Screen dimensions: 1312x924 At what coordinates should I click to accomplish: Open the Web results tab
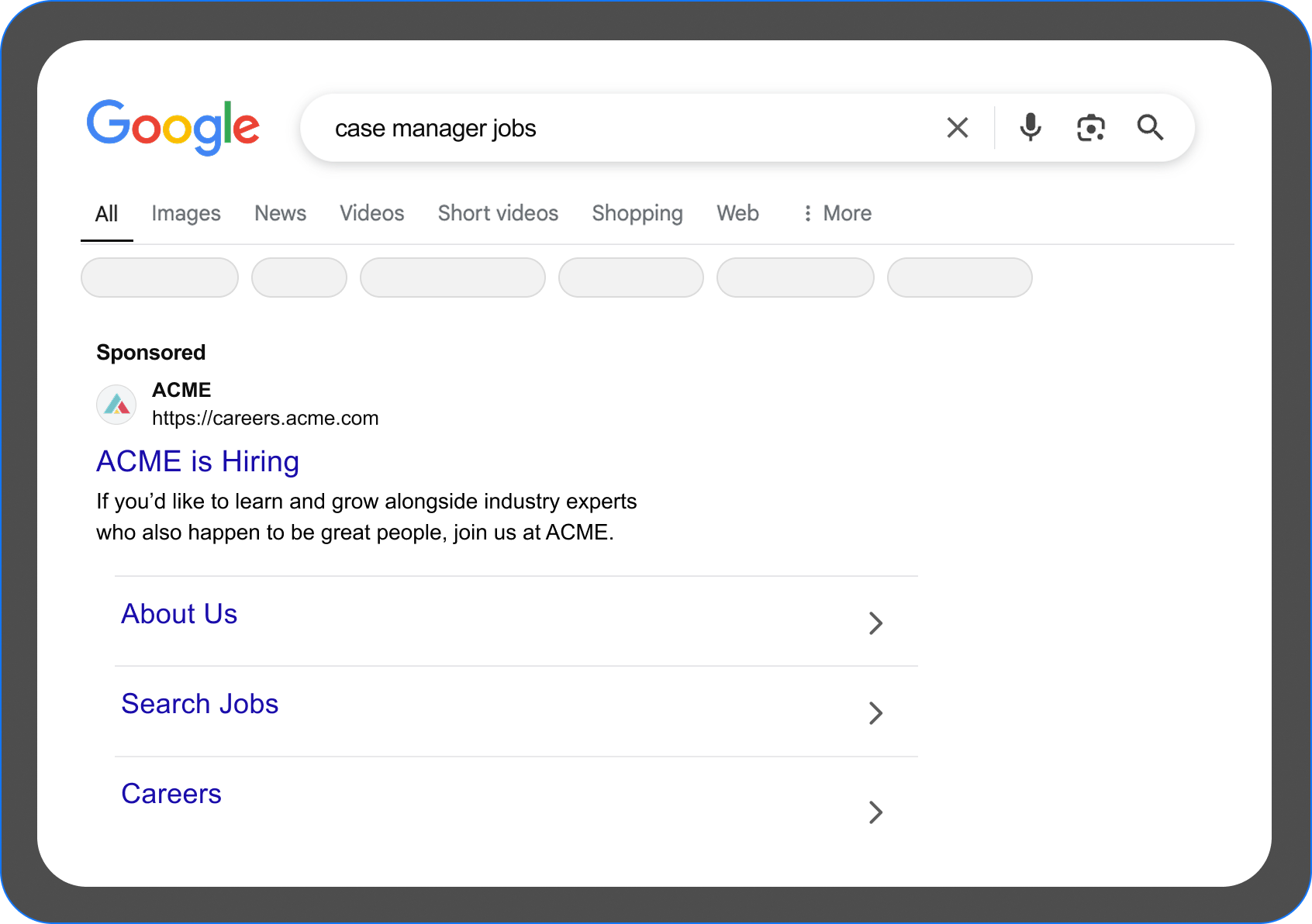point(737,213)
